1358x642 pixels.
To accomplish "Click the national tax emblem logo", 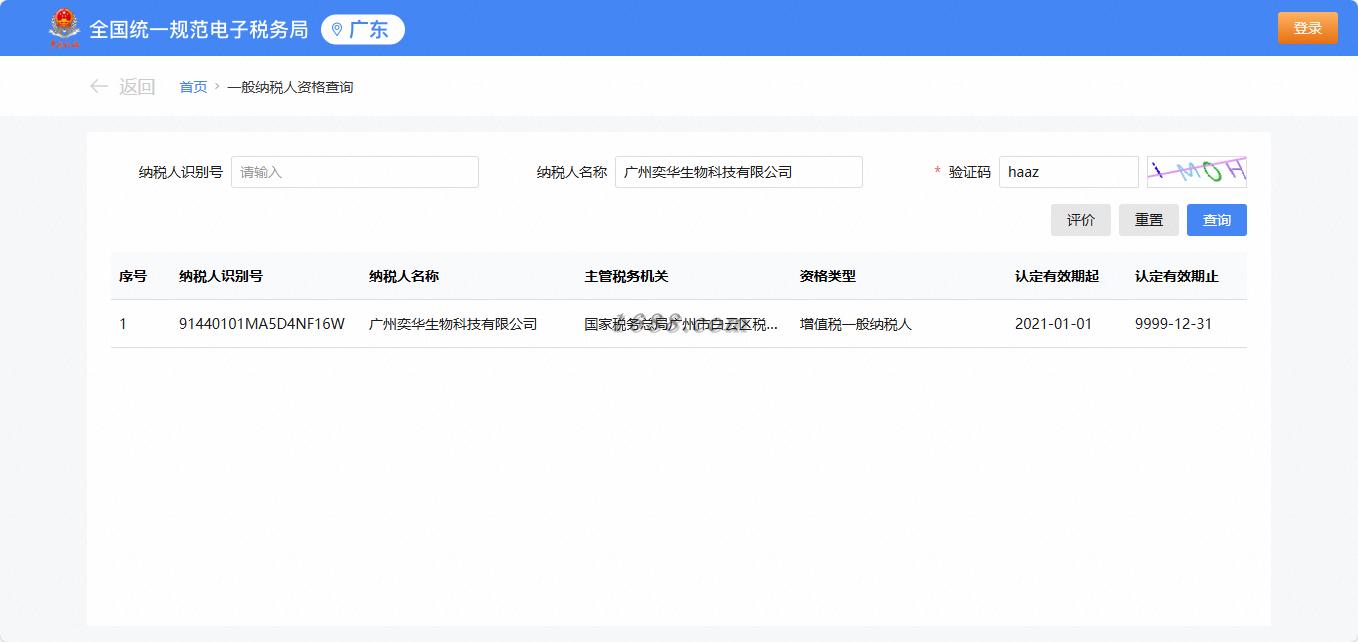I will (x=64, y=28).
